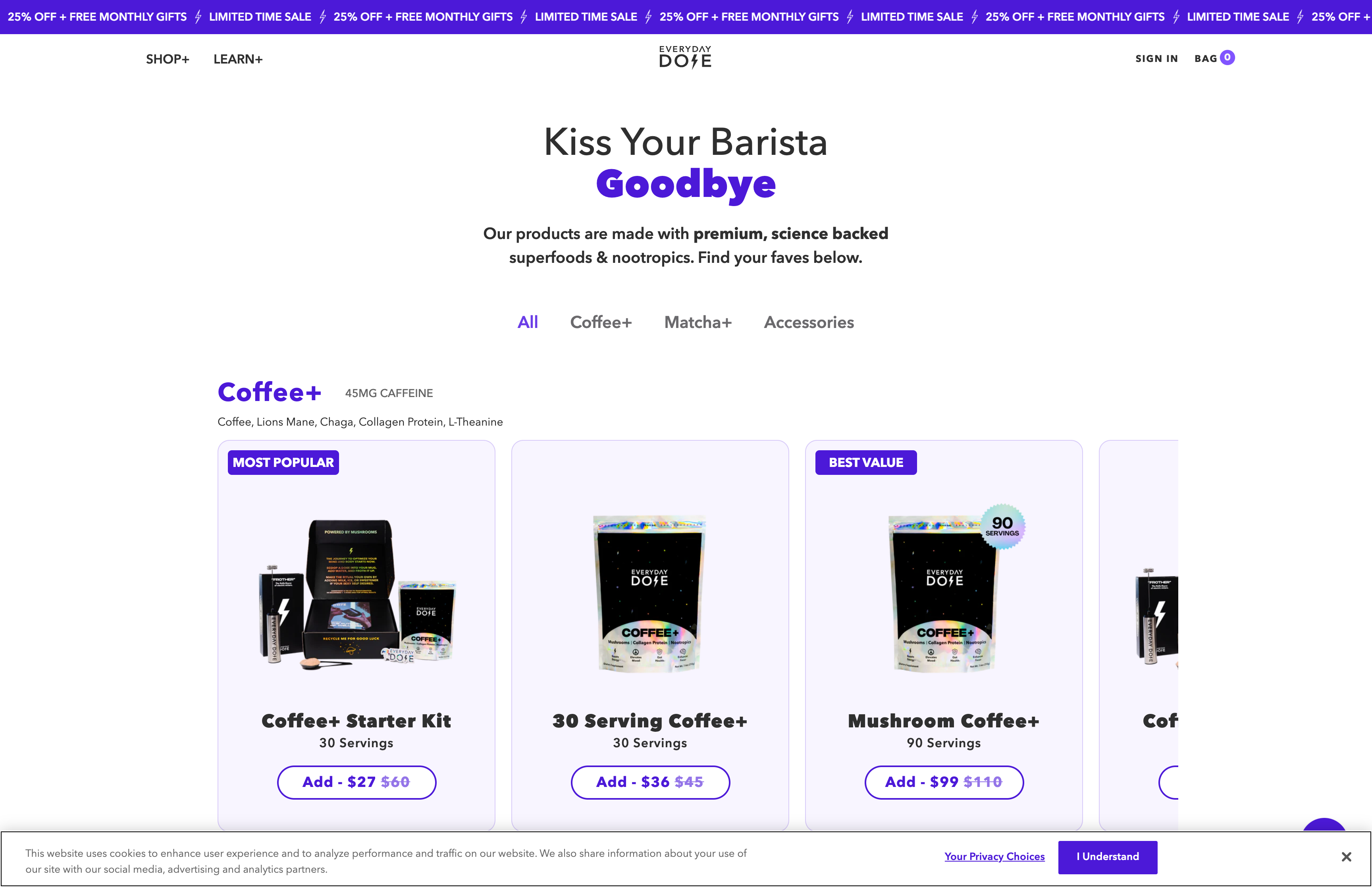Click the 30 Serving Coffee+ pouch image
The width and height of the screenshot is (1372, 887).
(649, 594)
